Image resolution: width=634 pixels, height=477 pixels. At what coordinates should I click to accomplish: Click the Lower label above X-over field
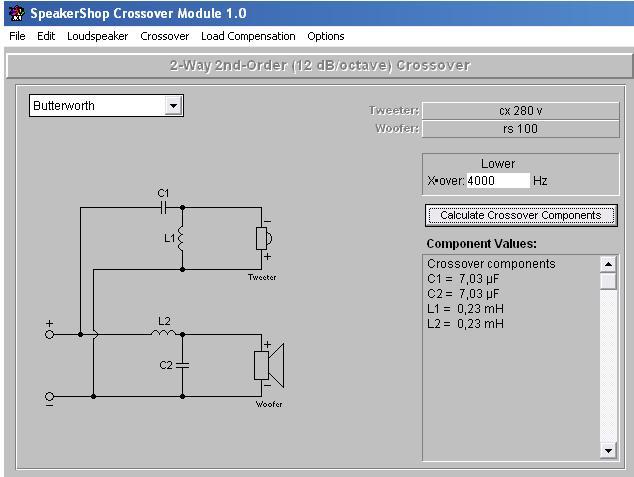click(498, 164)
